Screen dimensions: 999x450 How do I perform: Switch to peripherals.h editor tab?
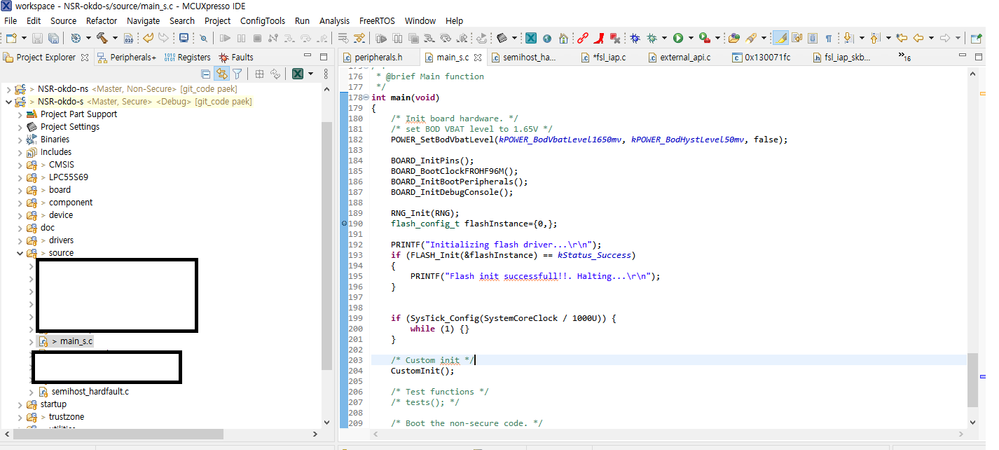click(x=378, y=57)
